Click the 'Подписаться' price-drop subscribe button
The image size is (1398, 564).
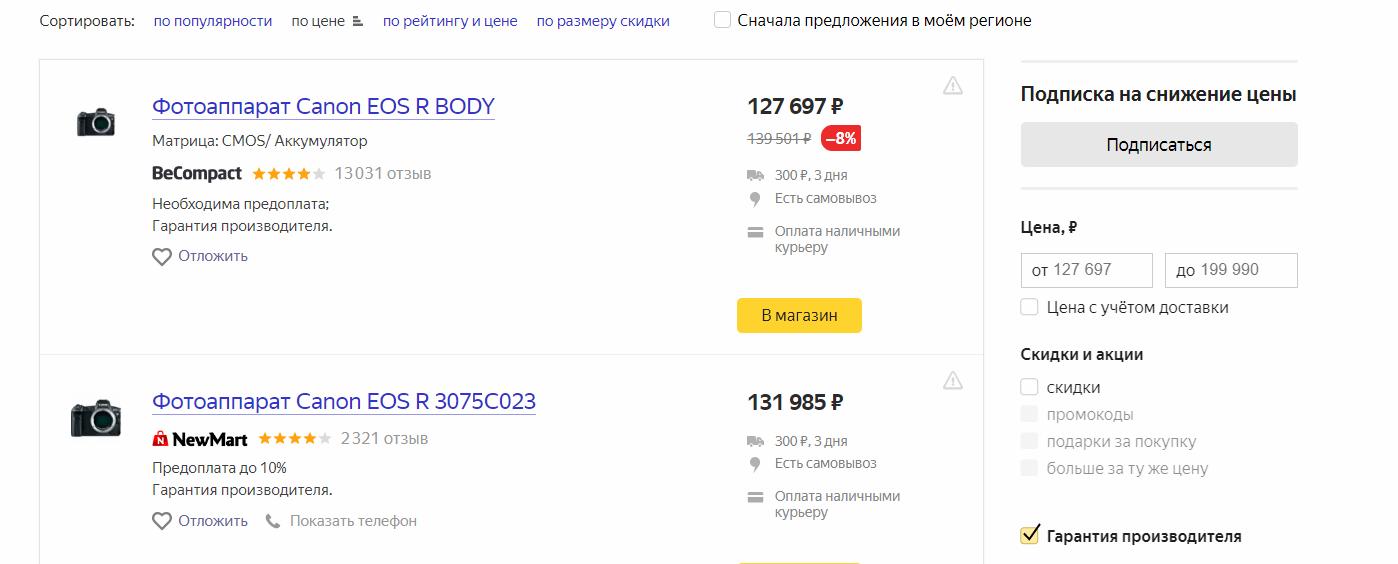[1158, 145]
